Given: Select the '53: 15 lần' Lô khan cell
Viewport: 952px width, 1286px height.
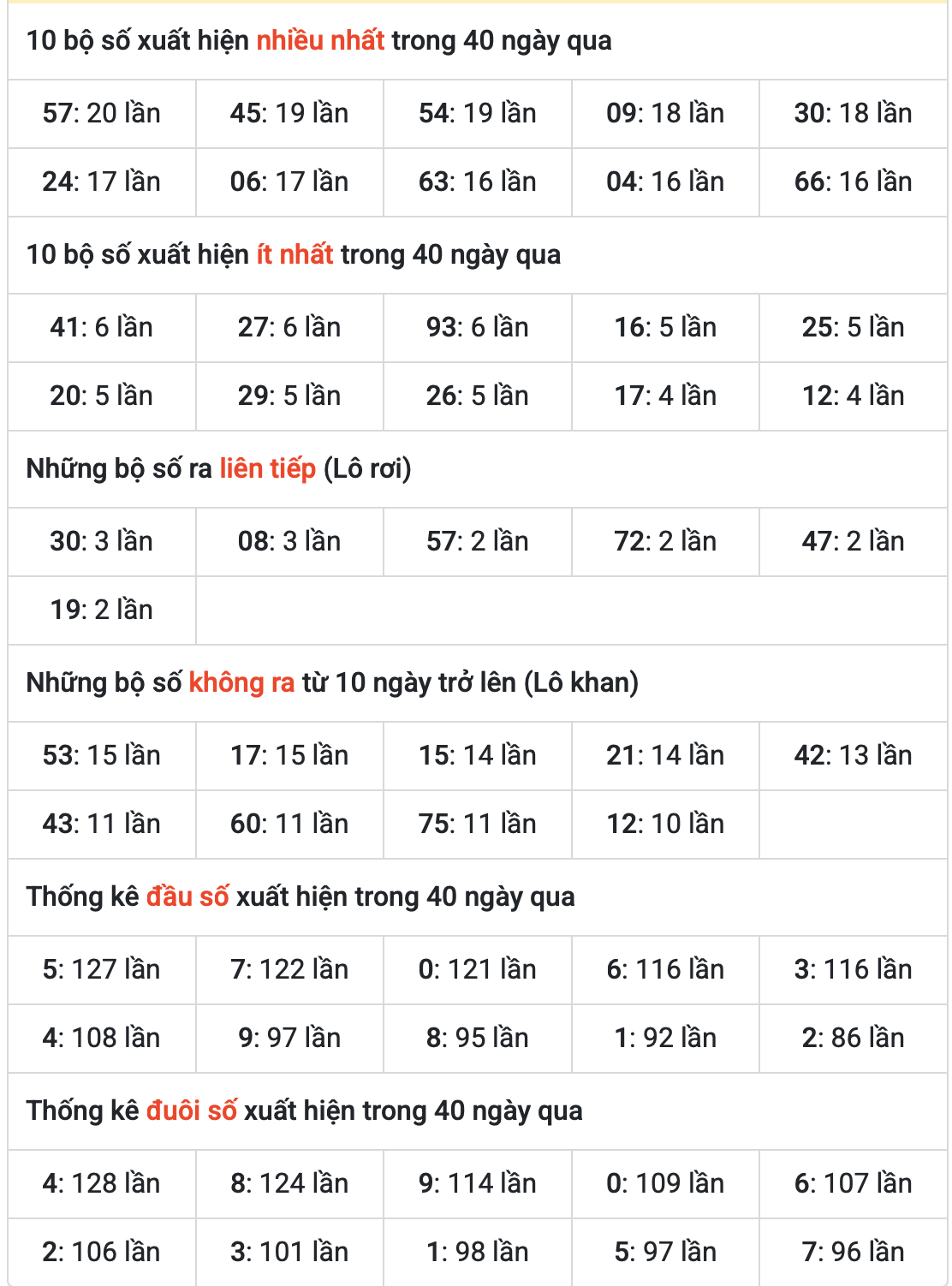Looking at the screenshot, I should click(x=102, y=756).
